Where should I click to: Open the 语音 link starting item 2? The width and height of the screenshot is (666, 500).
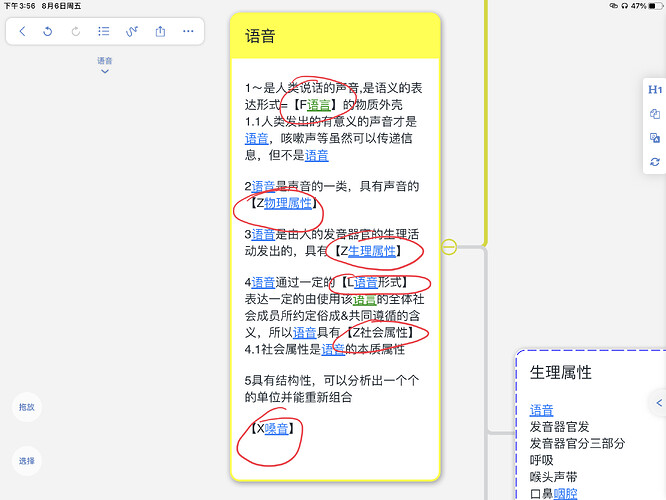click(263, 186)
